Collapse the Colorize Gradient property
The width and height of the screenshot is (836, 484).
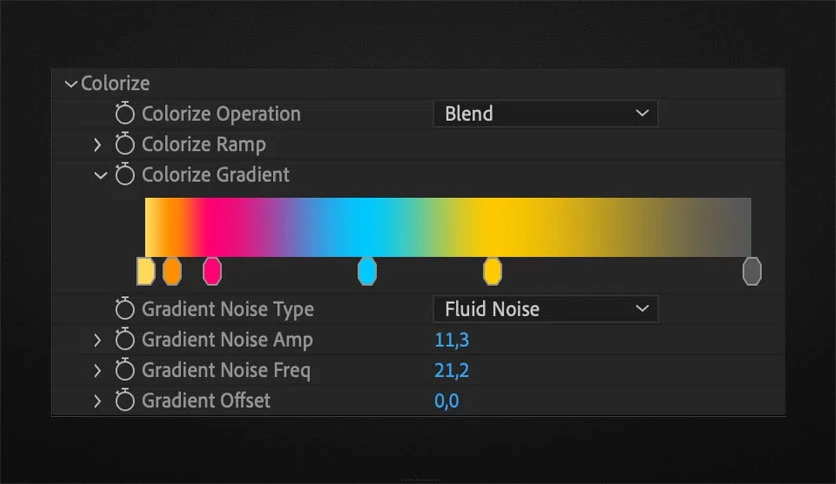coord(100,175)
